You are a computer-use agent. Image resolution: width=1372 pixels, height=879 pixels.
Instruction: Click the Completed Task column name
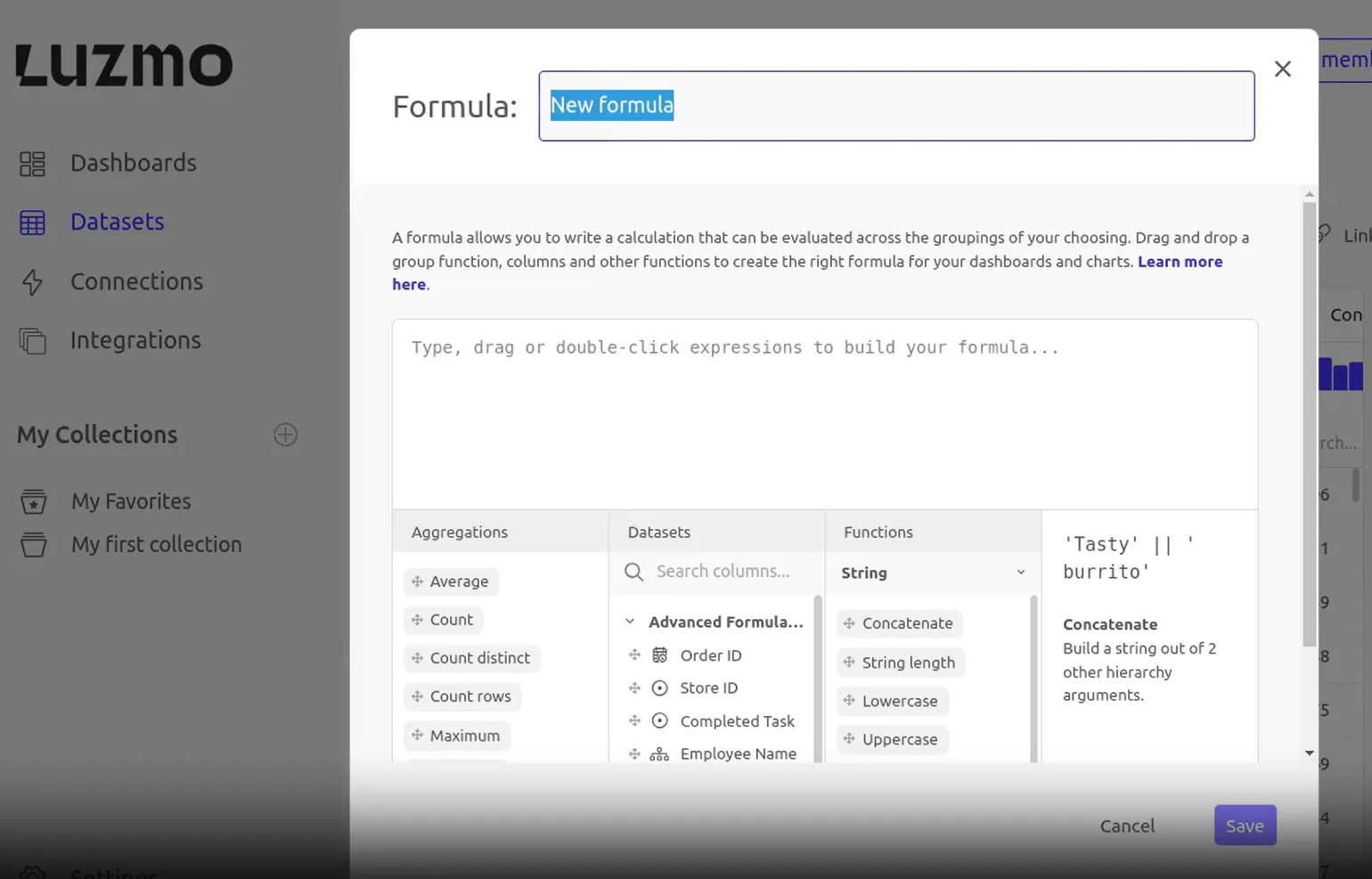coord(737,721)
